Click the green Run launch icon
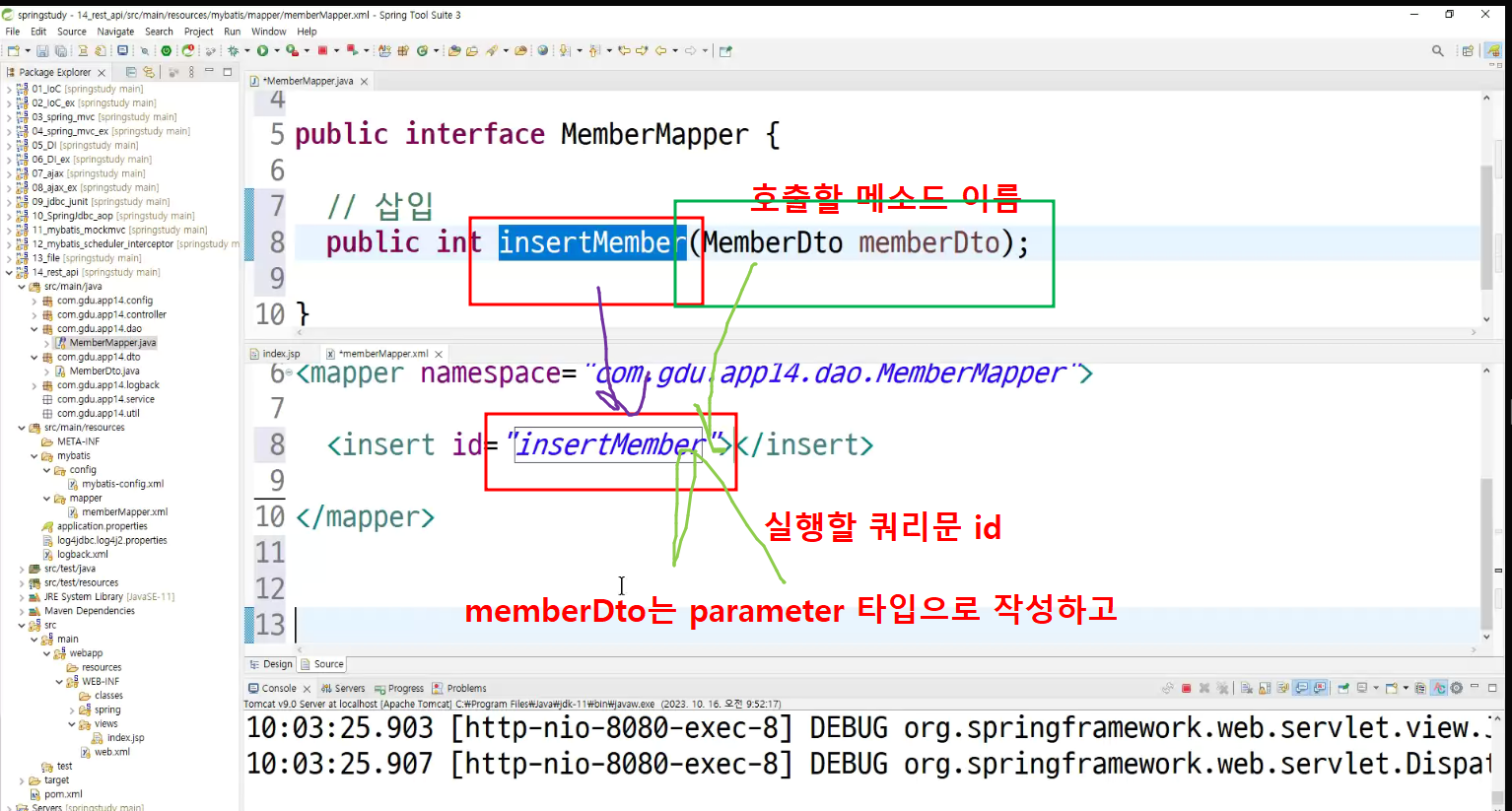This screenshot has height=811, width=1512. [x=262, y=50]
